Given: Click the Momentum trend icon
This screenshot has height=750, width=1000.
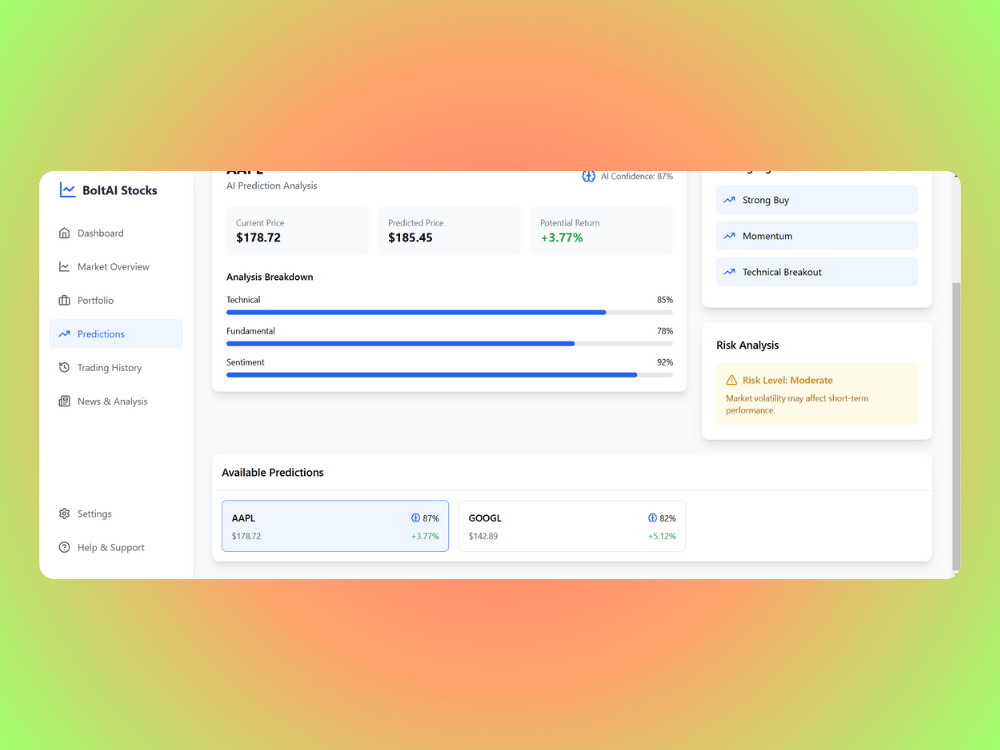Looking at the screenshot, I should pos(730,236).
